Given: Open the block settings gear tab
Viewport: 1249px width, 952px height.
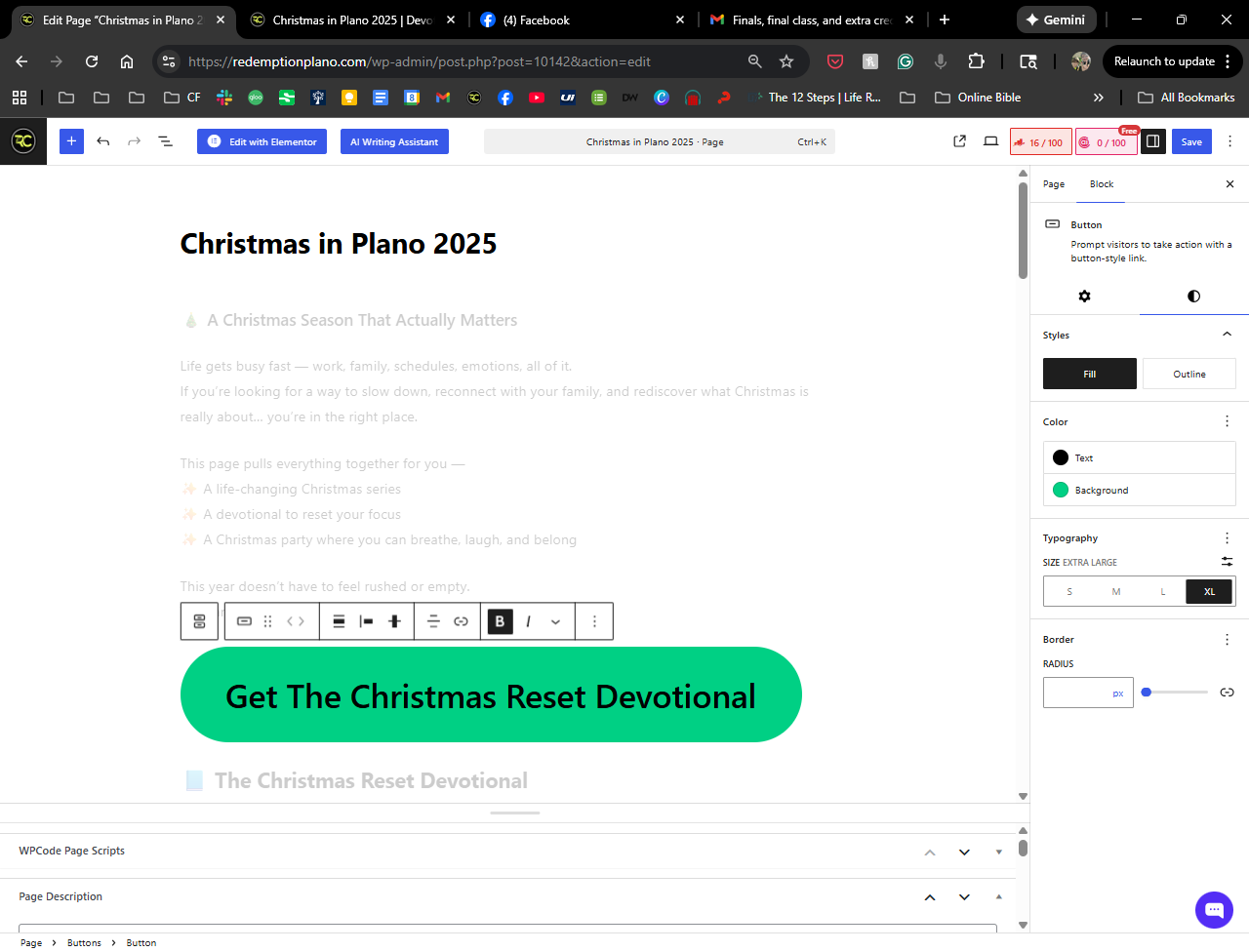Looking at the screenshot, I should [x=1084, y=296].
